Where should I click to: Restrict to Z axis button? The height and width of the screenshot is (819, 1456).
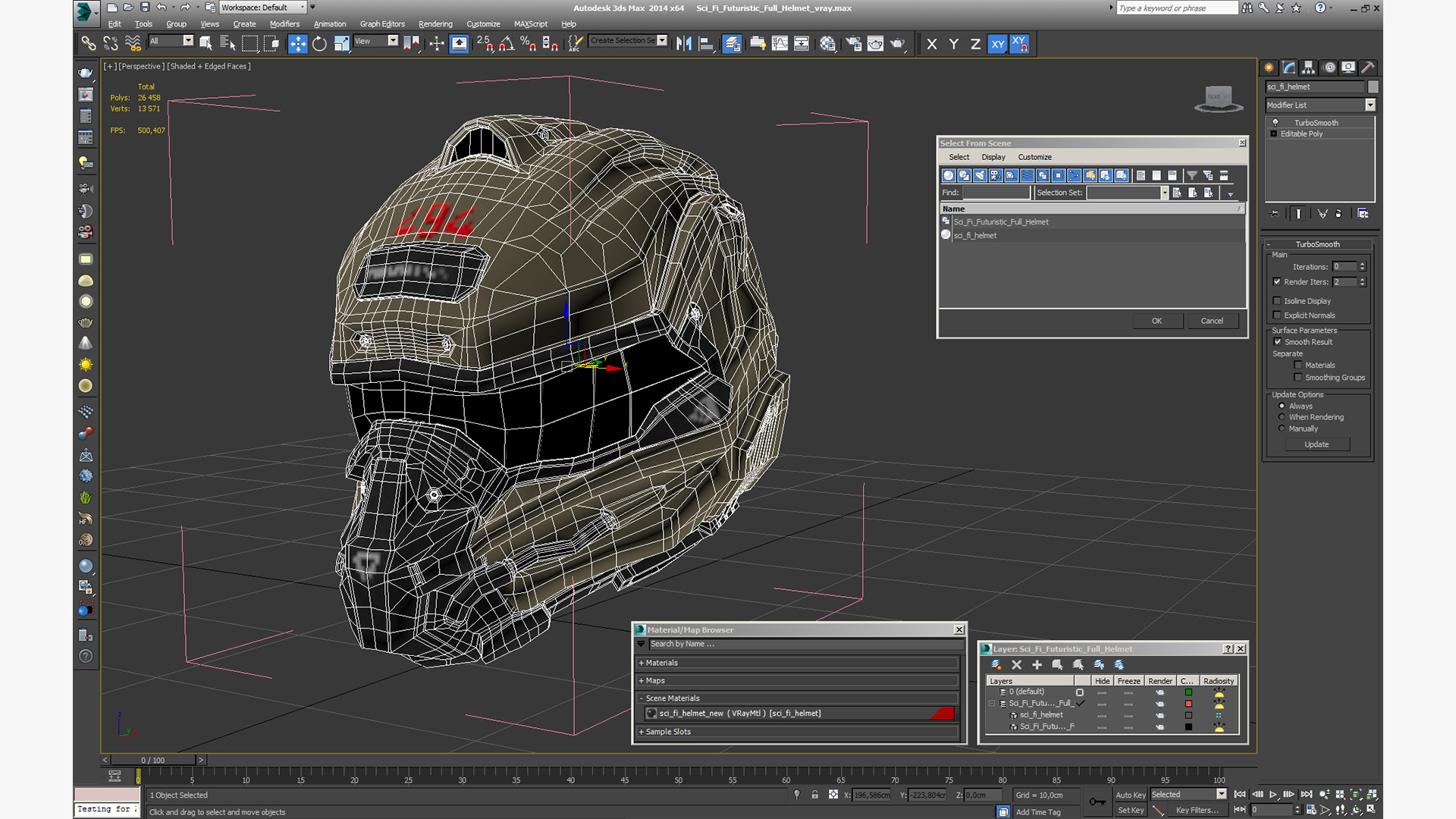coord(975,44)
